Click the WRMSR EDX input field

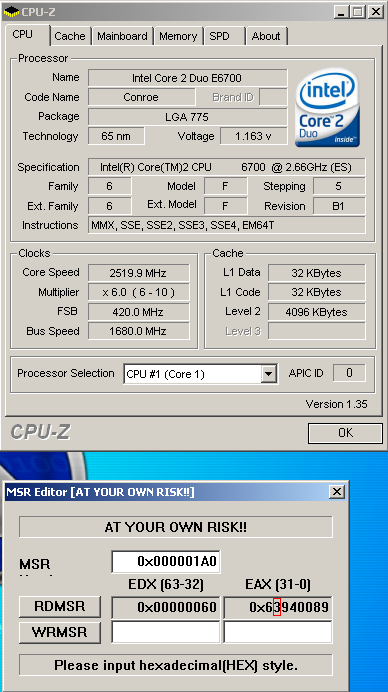click(166, 632)
